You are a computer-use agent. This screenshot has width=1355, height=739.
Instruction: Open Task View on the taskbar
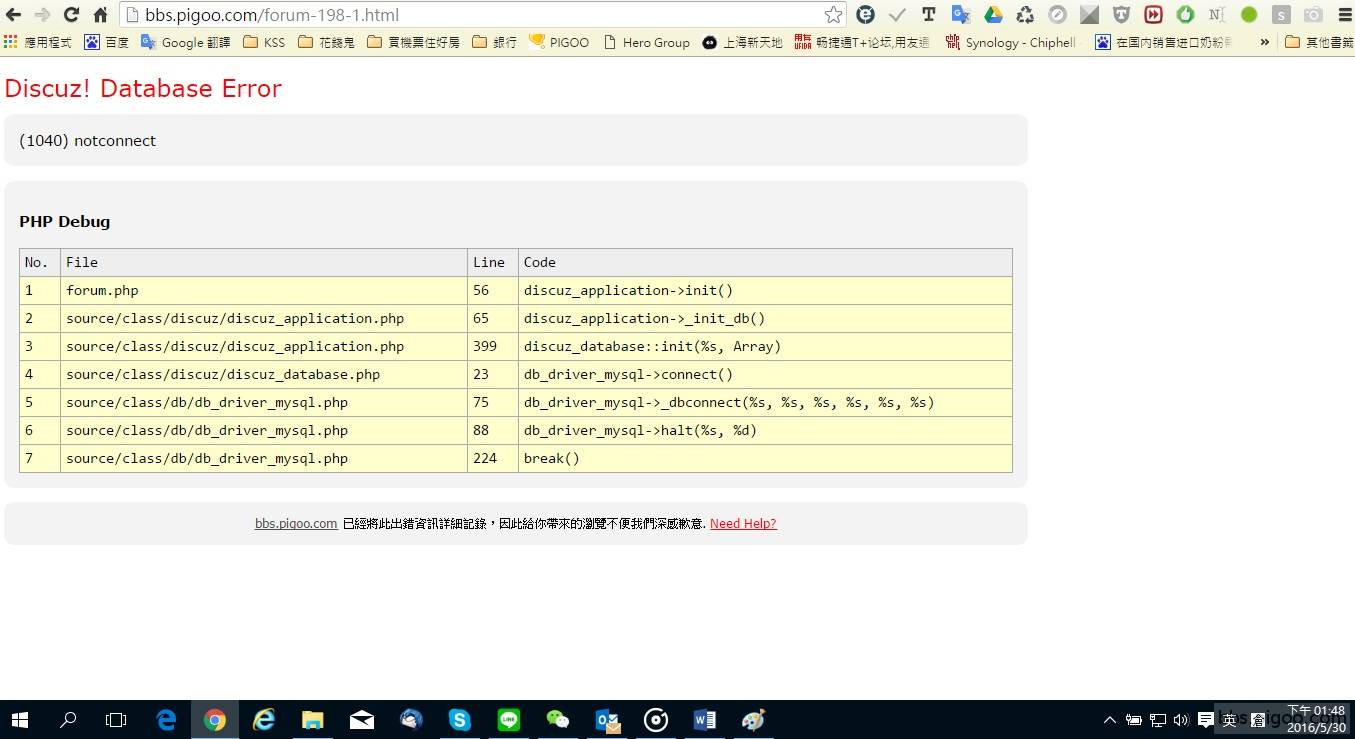[x=116, y=720]
